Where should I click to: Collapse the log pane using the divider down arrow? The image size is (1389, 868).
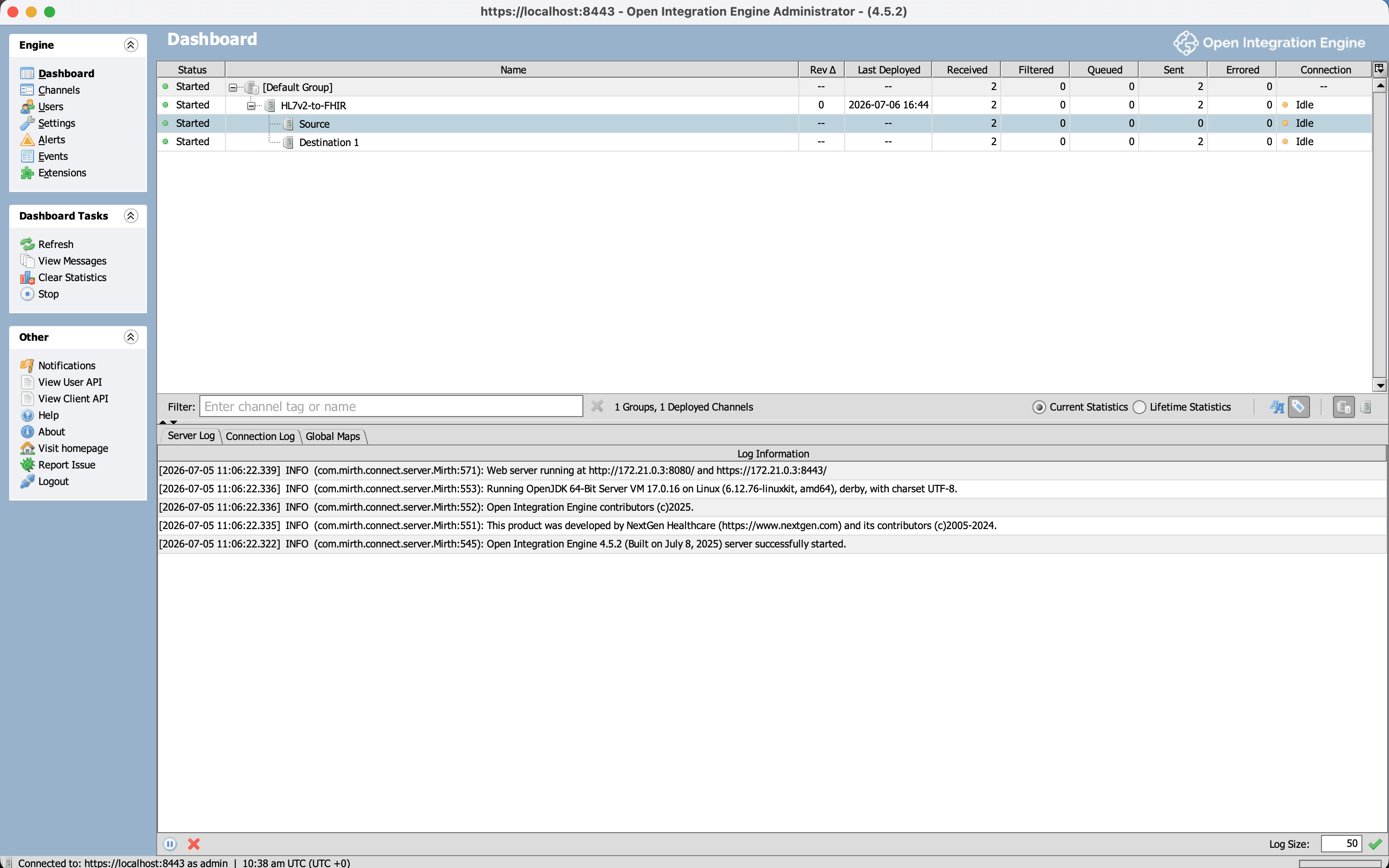pyautogui.click(x=173, y=422)
